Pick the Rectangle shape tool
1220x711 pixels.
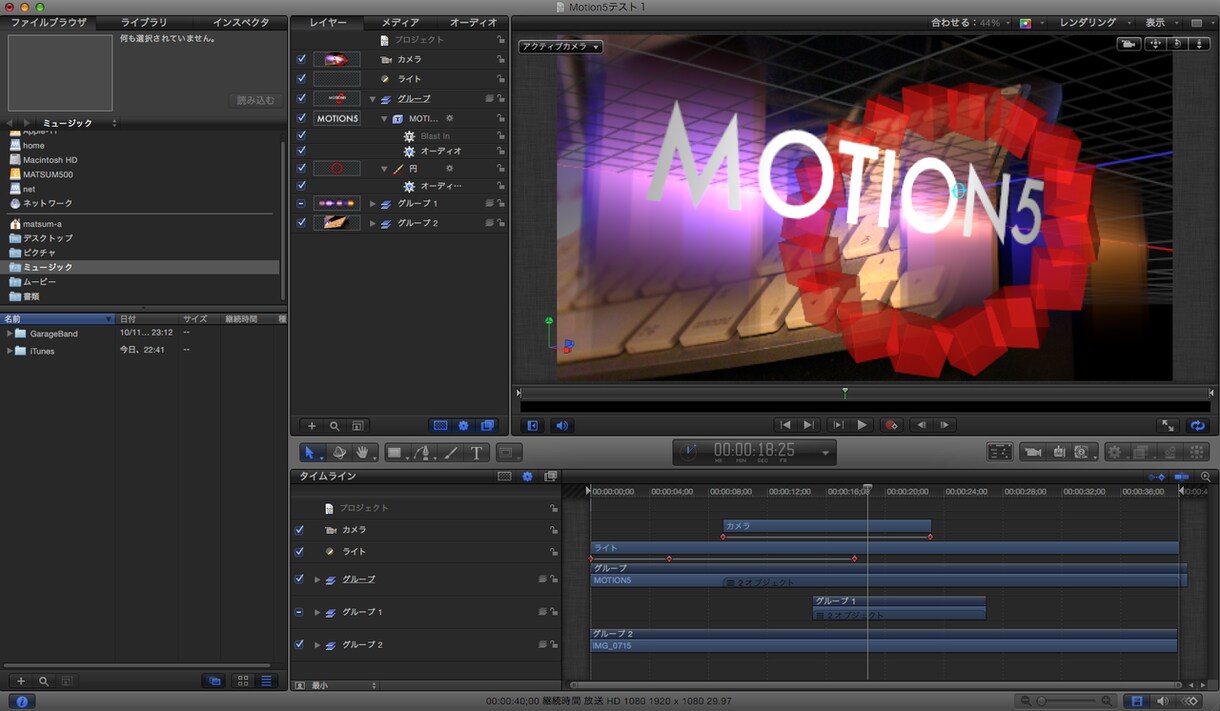396,453
